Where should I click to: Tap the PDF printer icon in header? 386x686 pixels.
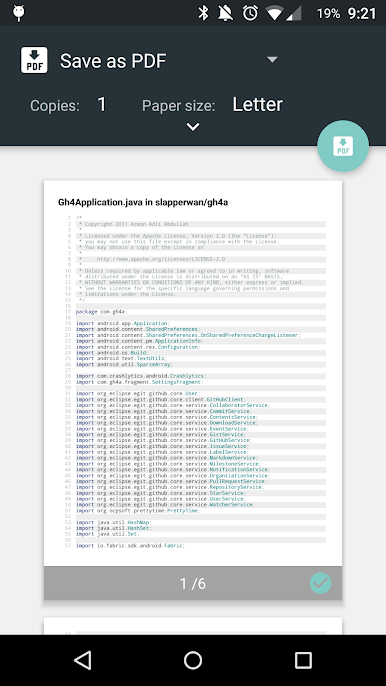(34, 60)
